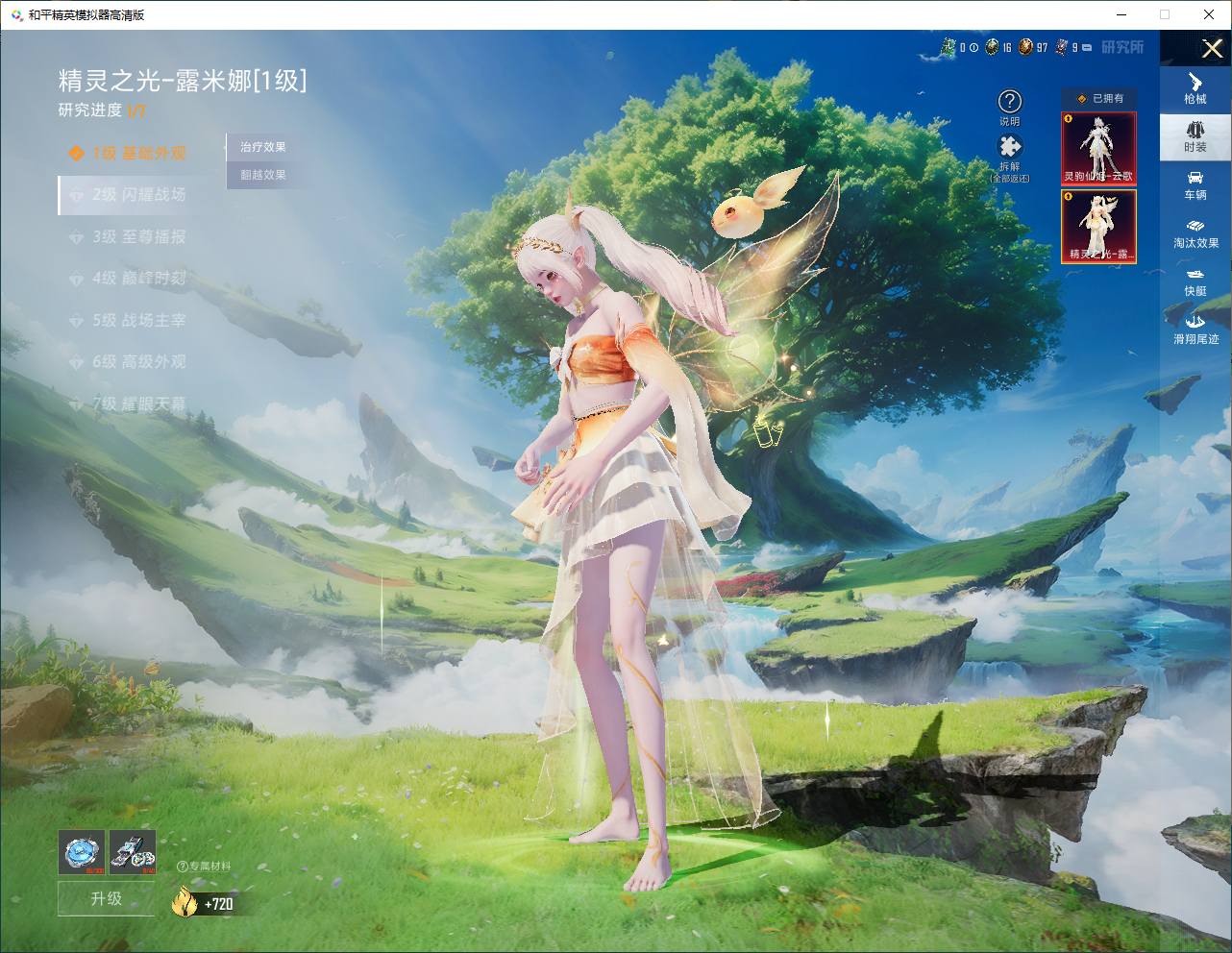
Task: Click the golden flame +720 icon
Action: coord(185,902)
